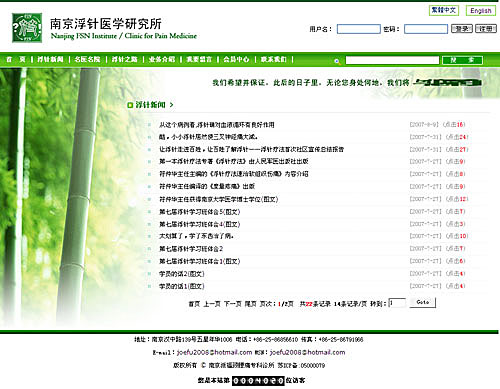Open the 业务介绍 services menu item
Viewport: 500px width, 389px height.
tap(162, 60)
